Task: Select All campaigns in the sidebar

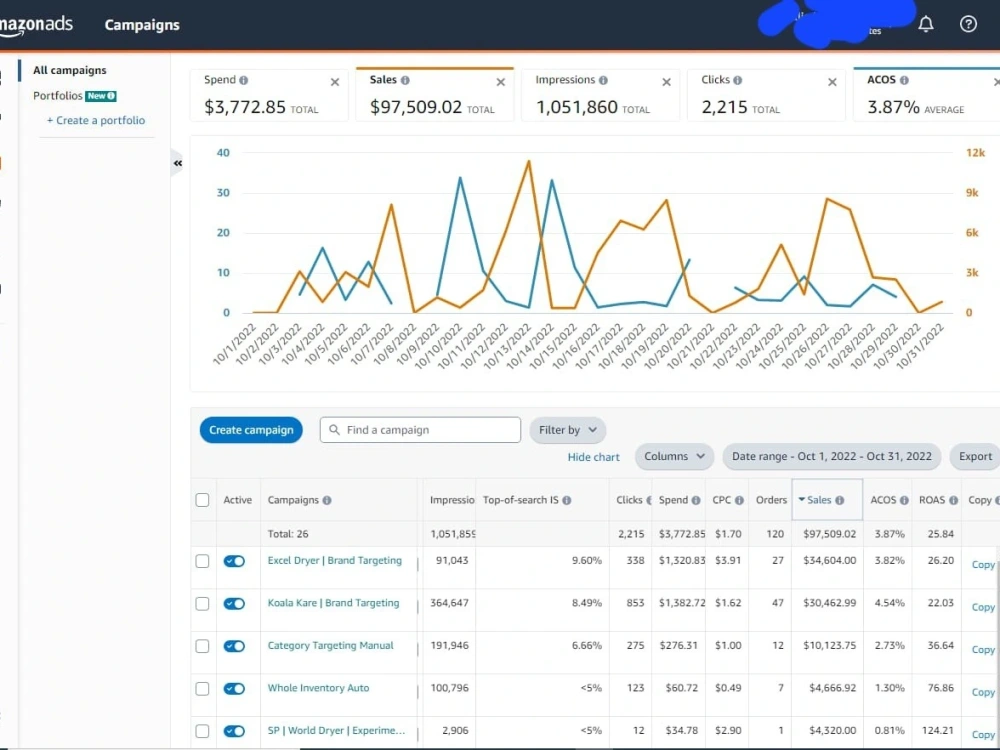Action: point(70,70)
